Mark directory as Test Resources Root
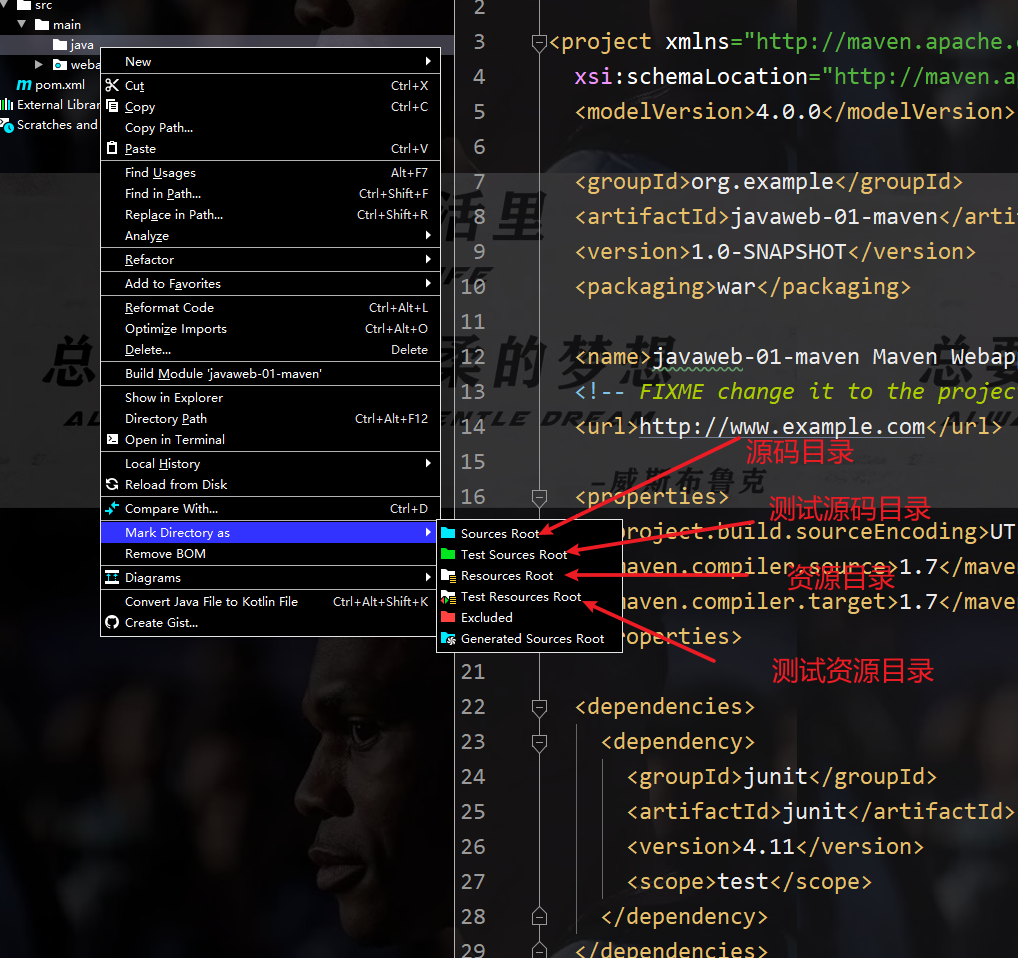1018x958 pixels. [x=530, y=596]
